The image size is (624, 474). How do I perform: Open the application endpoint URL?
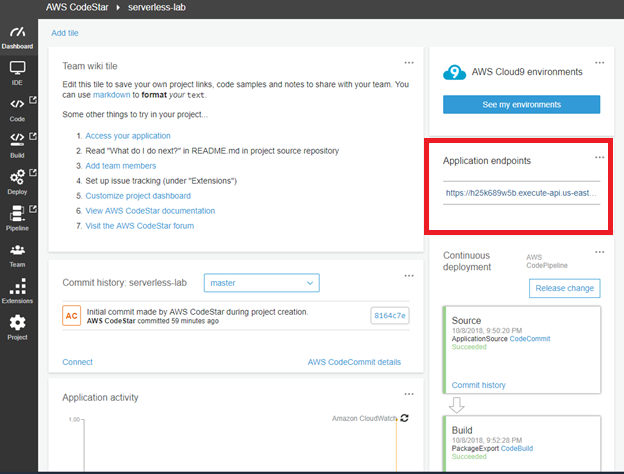tap(521, 193)
